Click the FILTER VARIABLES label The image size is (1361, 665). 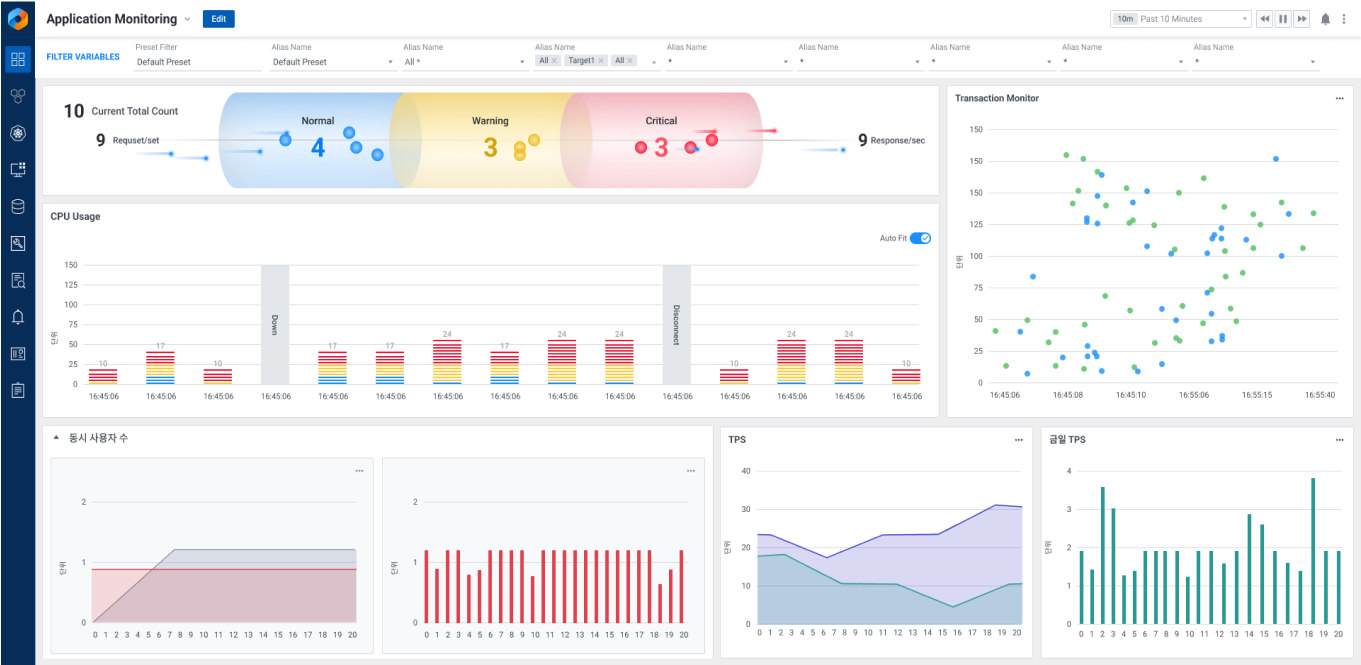tap(83, 57)
